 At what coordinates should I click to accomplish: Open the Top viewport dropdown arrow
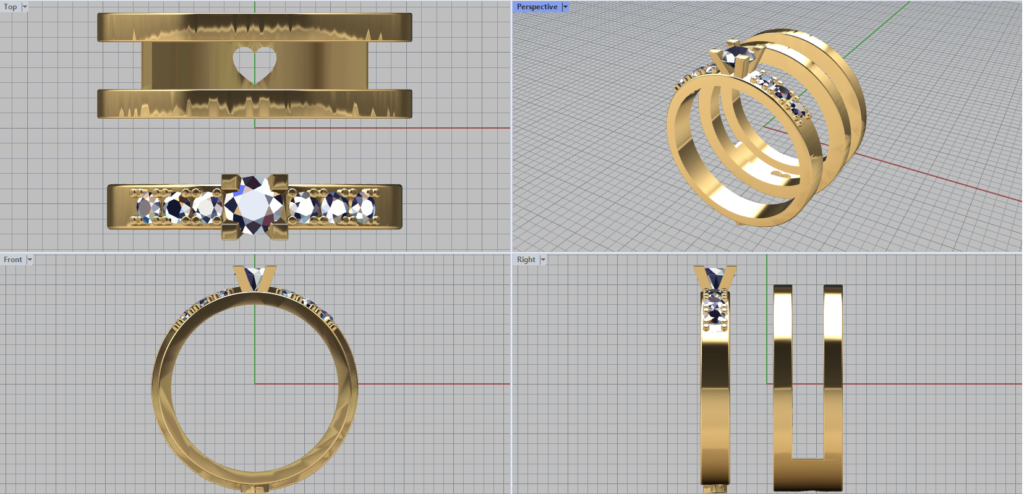coord(24,6)
